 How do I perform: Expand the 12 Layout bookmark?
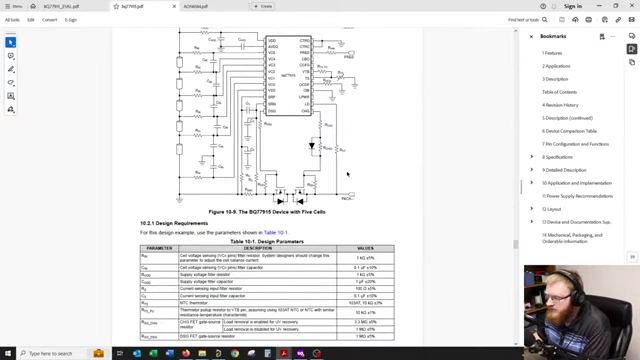coord(531,209)
